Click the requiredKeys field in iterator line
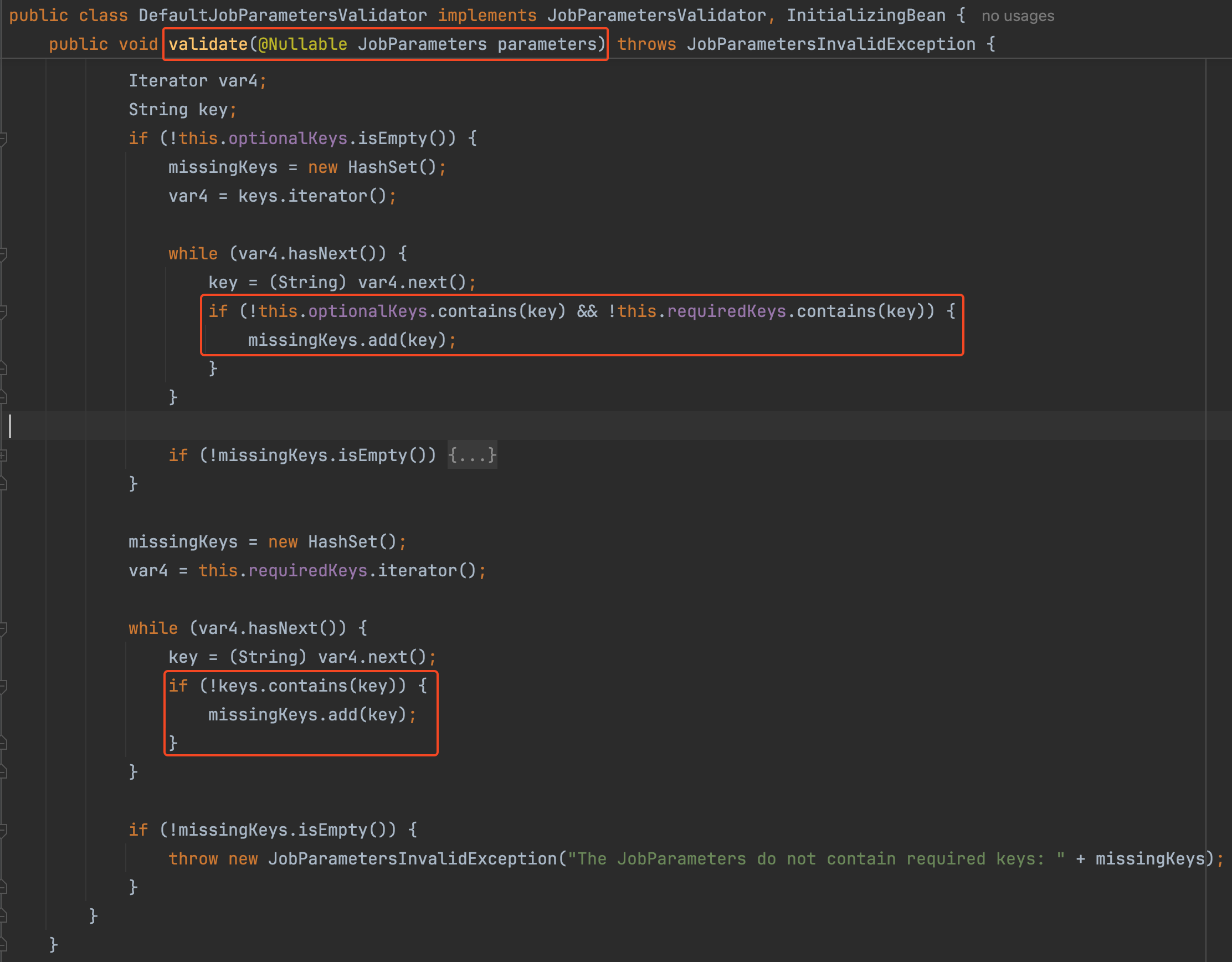1232x962 pixels. pyautogui.click(x=307, y=570)
